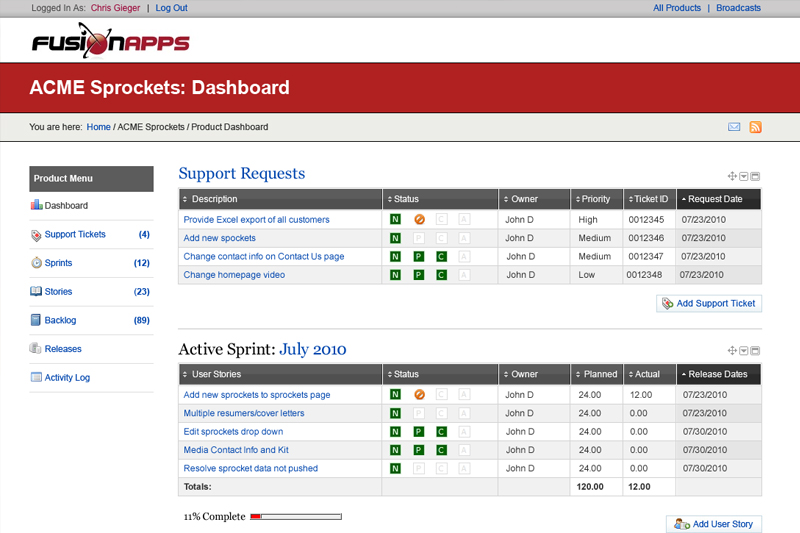Click the Backlog notebook icon
The image size is (800, 533).
pyautogui.click(x=36, y=320)
